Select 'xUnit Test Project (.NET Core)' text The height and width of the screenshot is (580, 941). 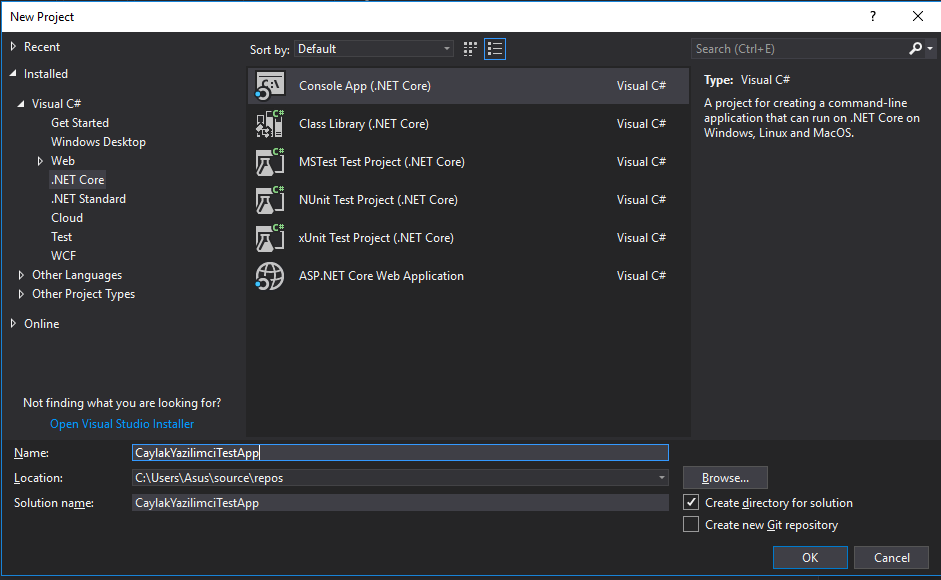(376, 238)
